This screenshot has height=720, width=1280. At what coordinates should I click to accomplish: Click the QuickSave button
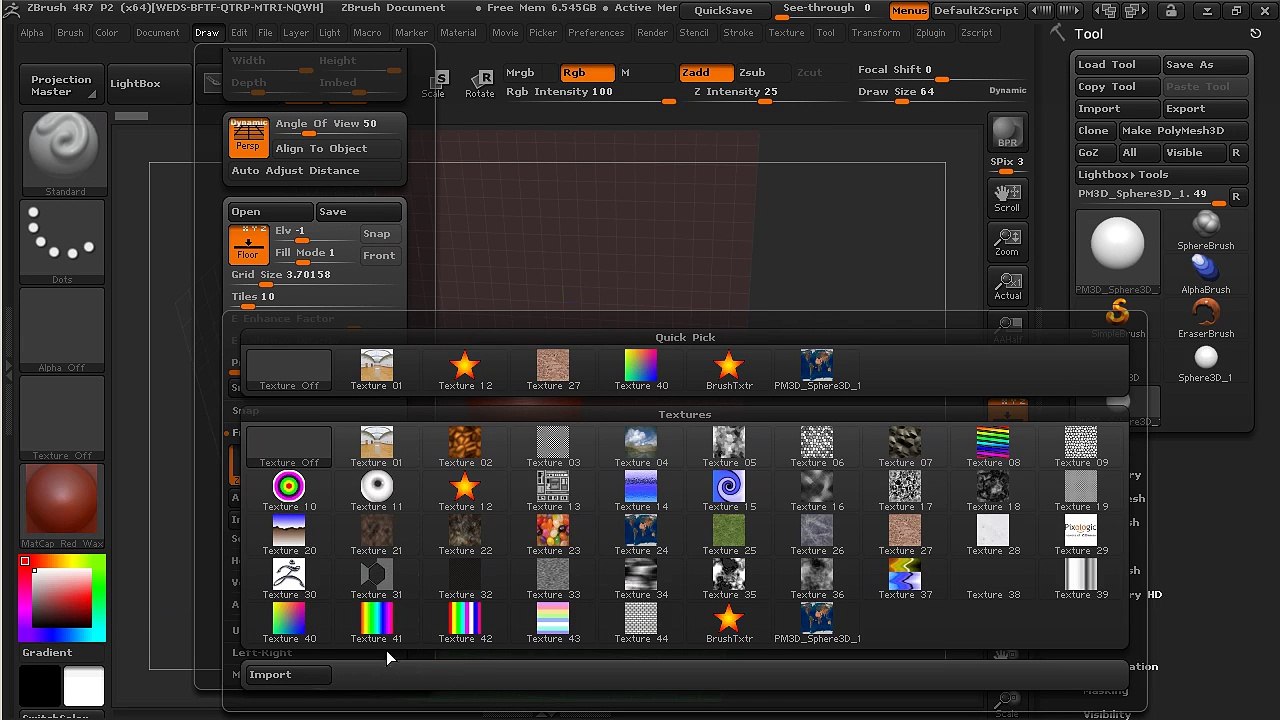[x=723, y=11]
